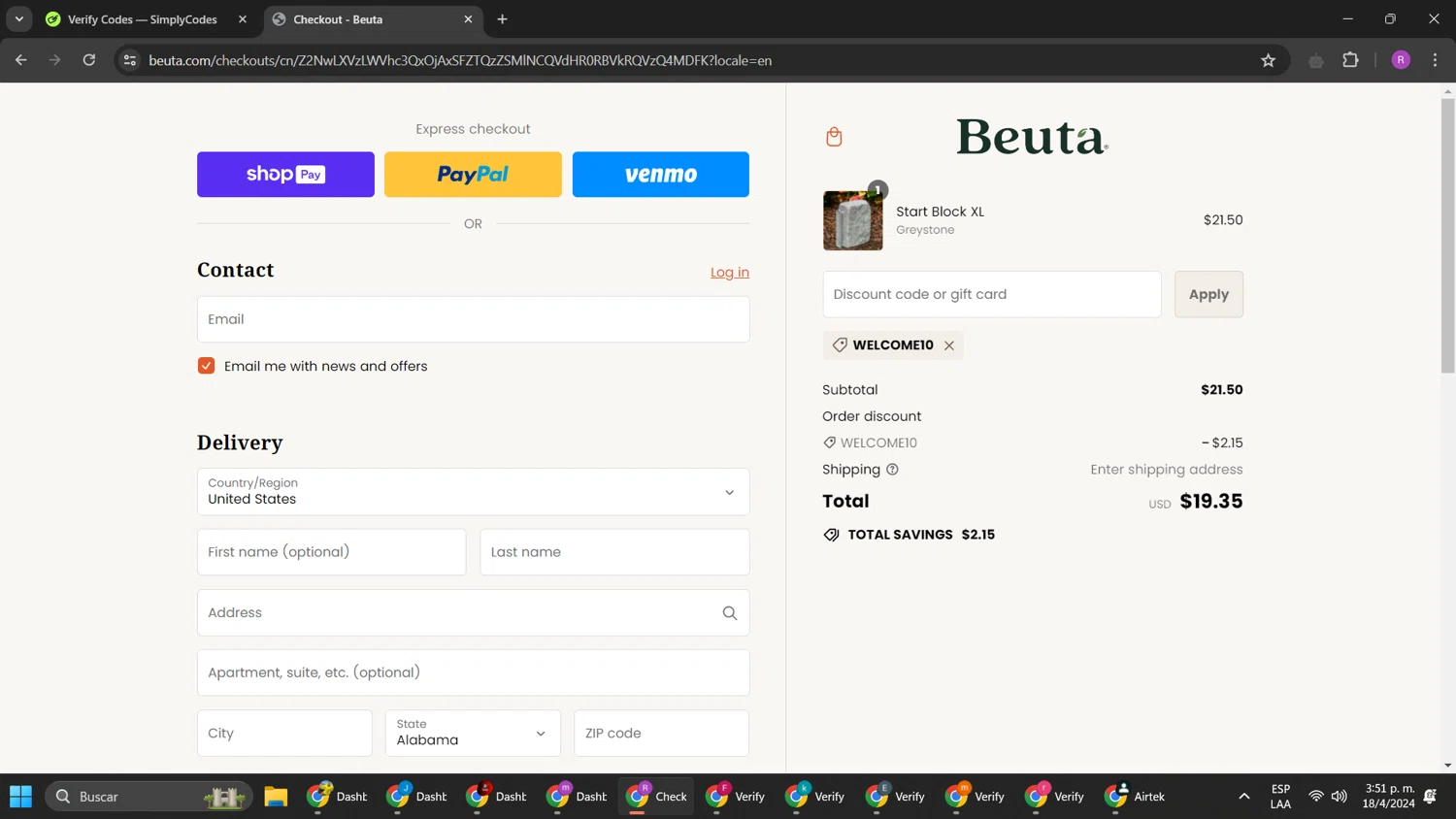Open the Chrome Extensions puzzle icon

coord(1350,60)
